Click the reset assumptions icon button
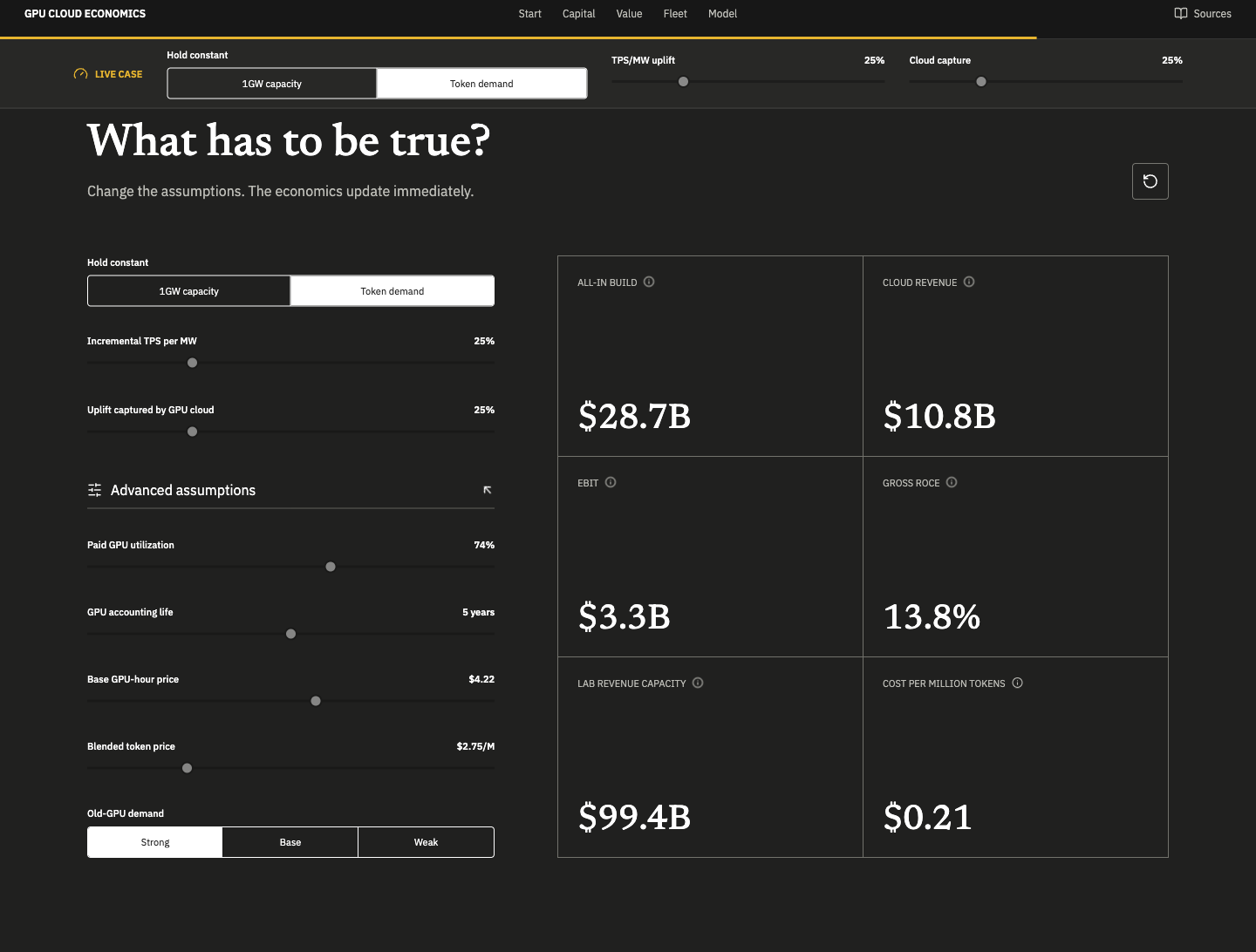The width and height of the screenshot is (1256, 952). point(1150,181)
